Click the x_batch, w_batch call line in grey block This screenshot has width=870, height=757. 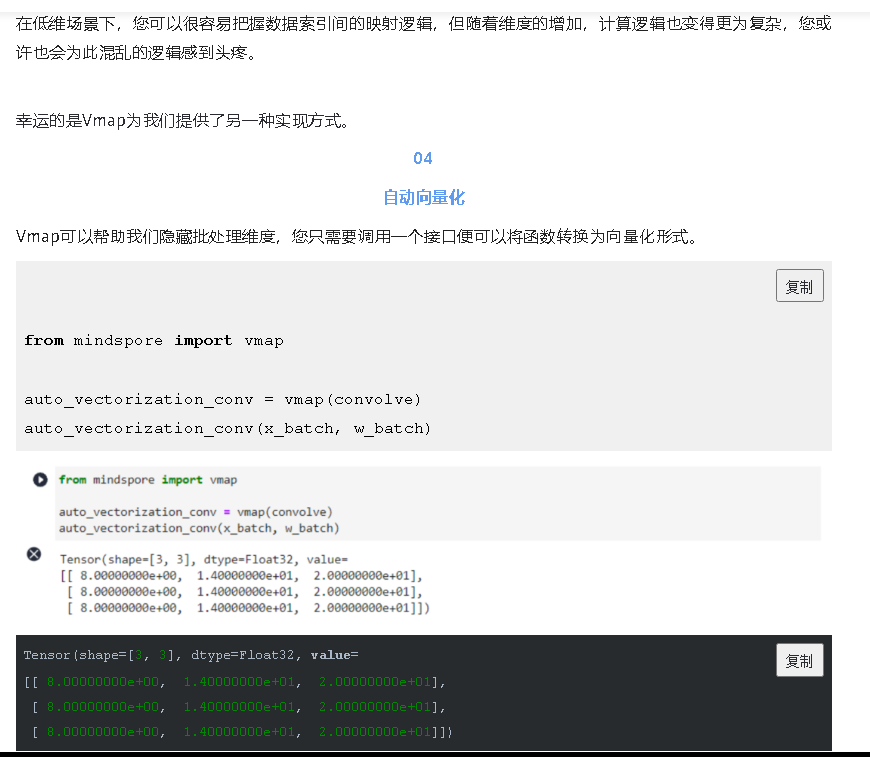227,428
